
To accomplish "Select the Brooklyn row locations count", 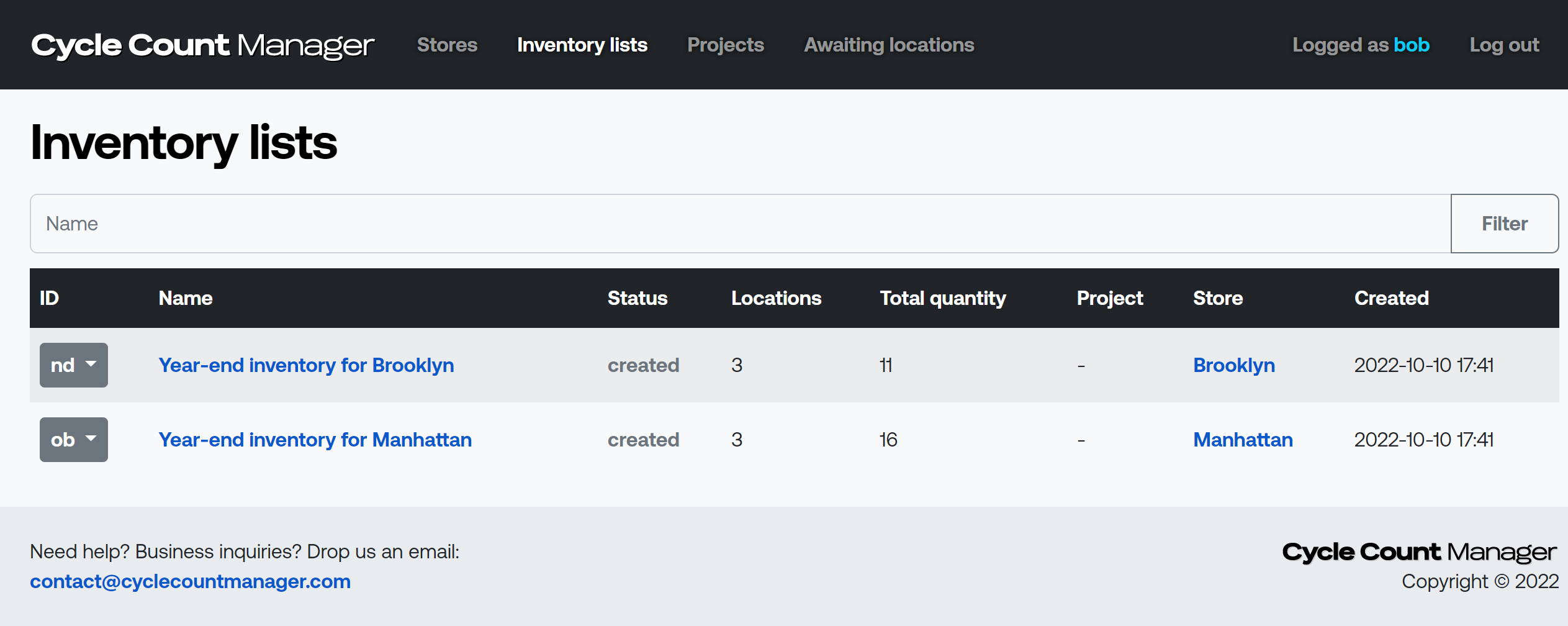I will tap(737, 365).
